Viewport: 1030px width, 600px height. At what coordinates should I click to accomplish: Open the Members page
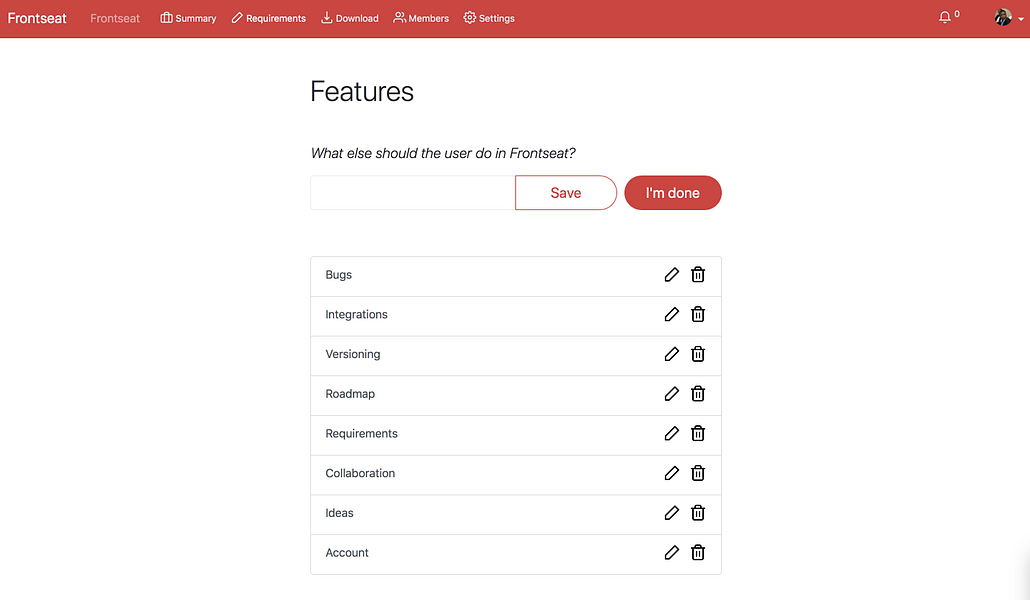point(421,18)
